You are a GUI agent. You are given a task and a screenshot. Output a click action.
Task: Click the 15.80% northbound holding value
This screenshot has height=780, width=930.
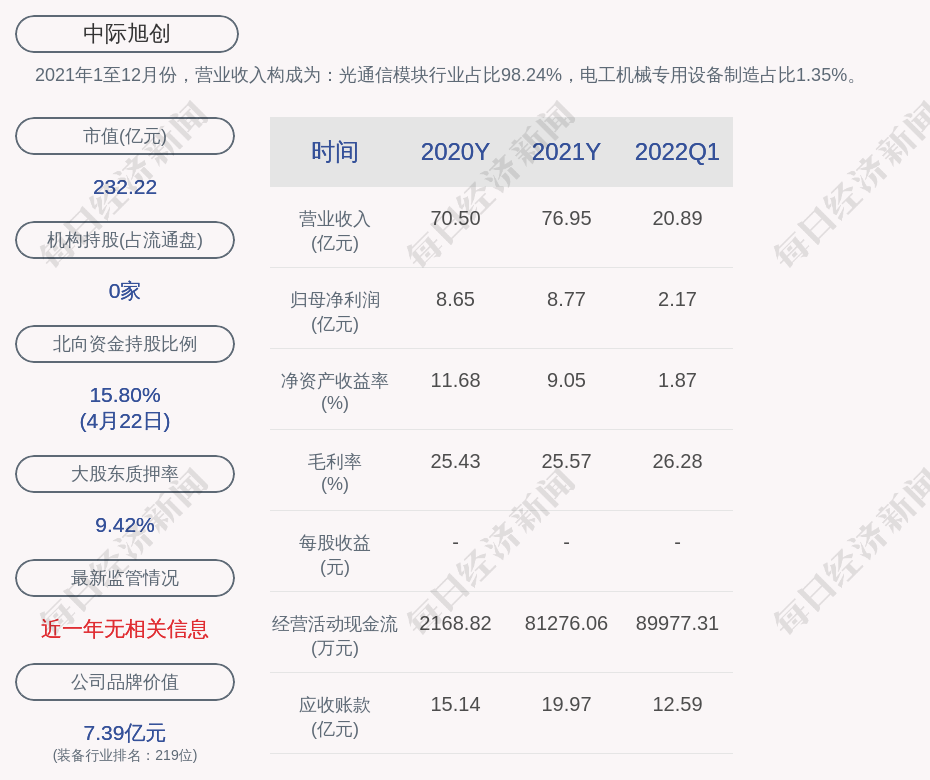pyautogui.click(x=125, y=394)
